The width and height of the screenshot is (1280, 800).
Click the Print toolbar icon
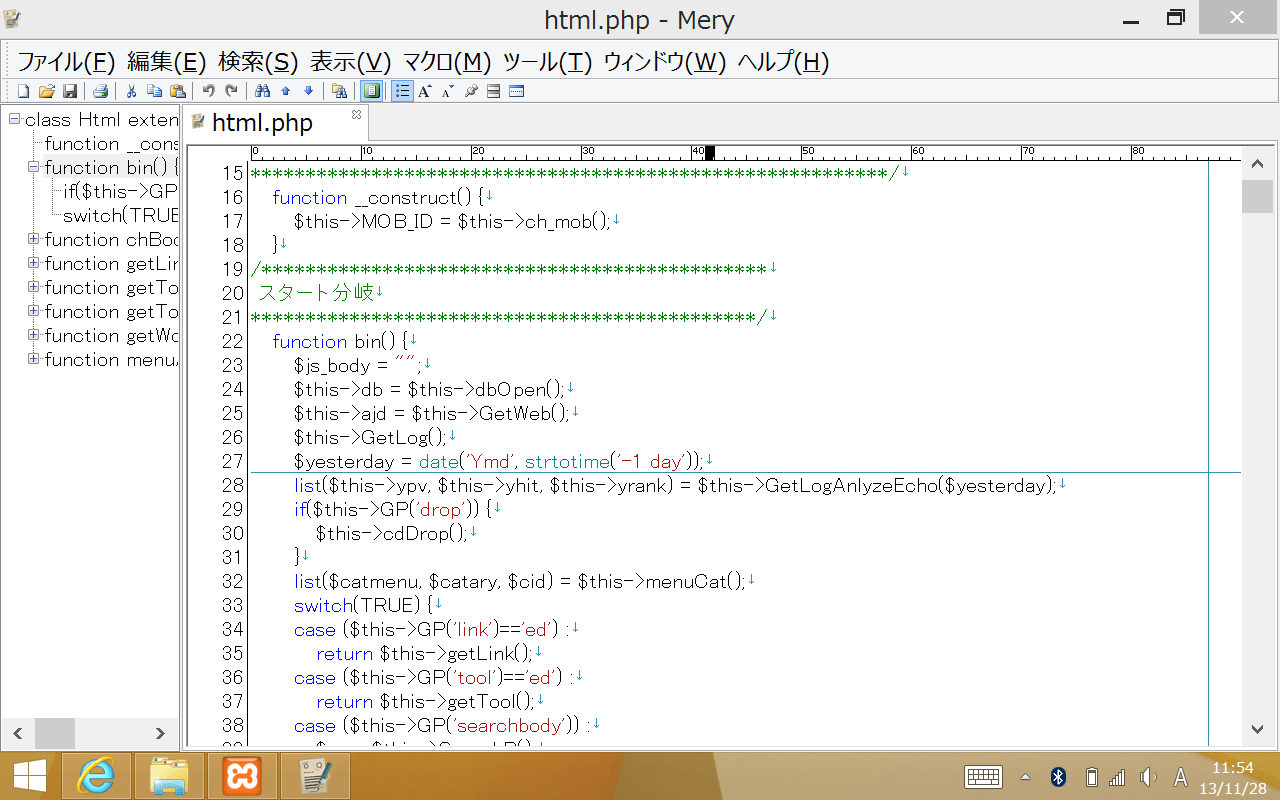(x=100, y=91)
